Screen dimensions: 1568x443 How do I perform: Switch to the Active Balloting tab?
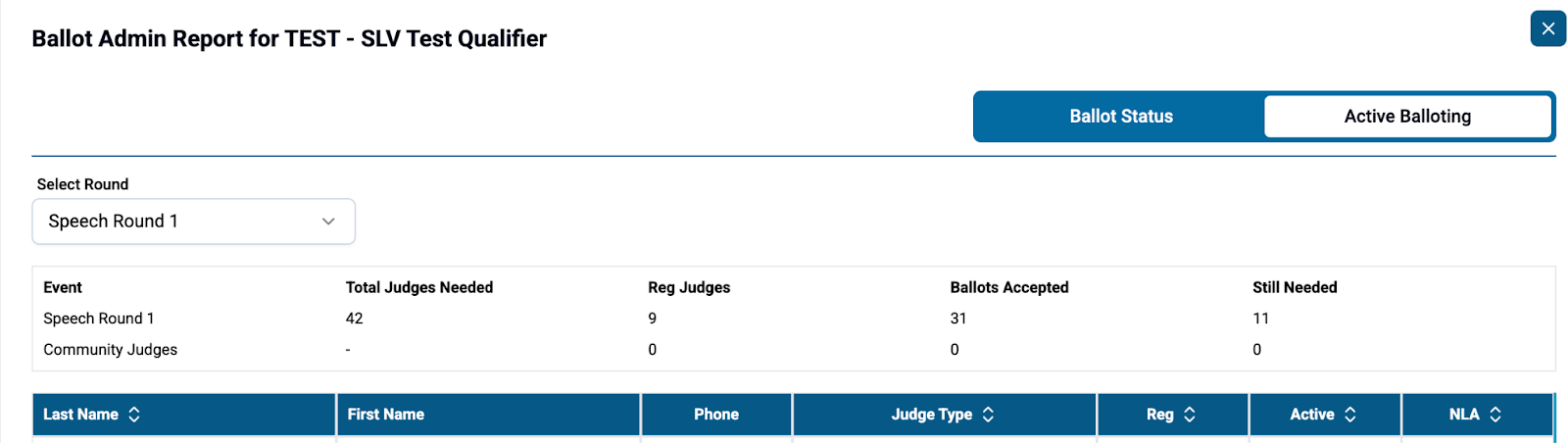1406,117
